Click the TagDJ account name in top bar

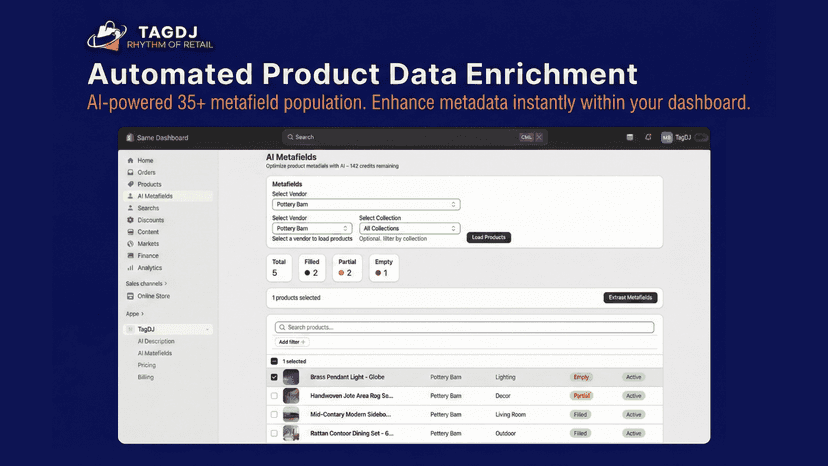tap(683, 137)
